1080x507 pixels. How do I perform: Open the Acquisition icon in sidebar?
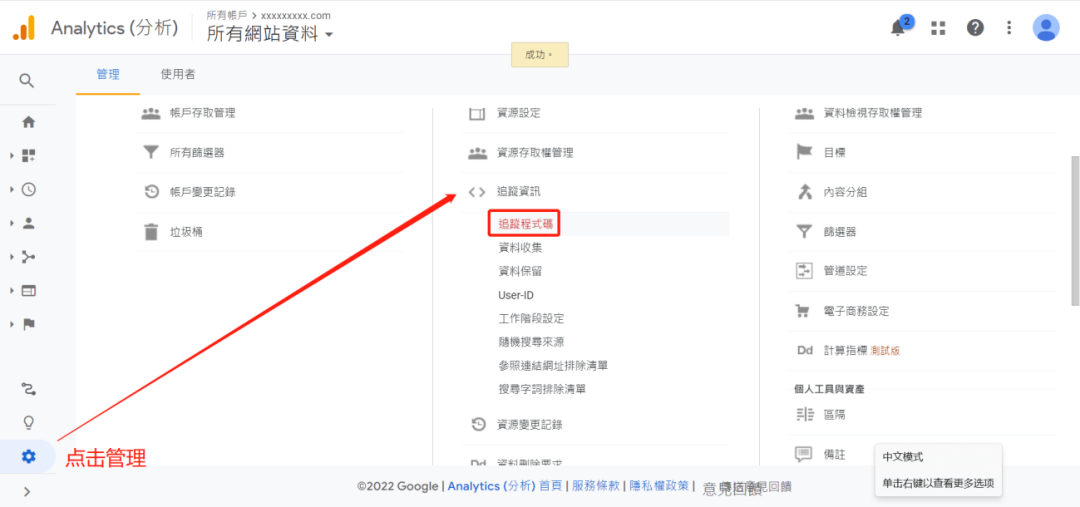(x=28, y=257)
